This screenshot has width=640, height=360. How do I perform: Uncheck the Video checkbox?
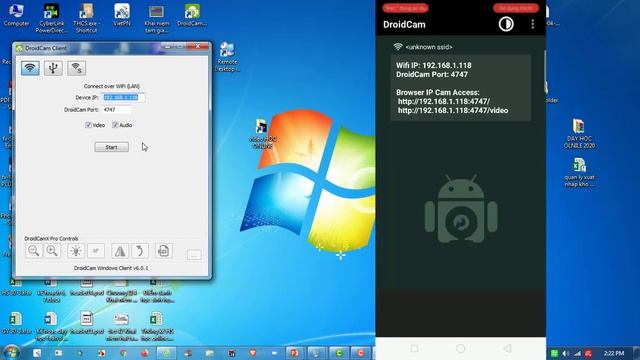pos(88,125)
